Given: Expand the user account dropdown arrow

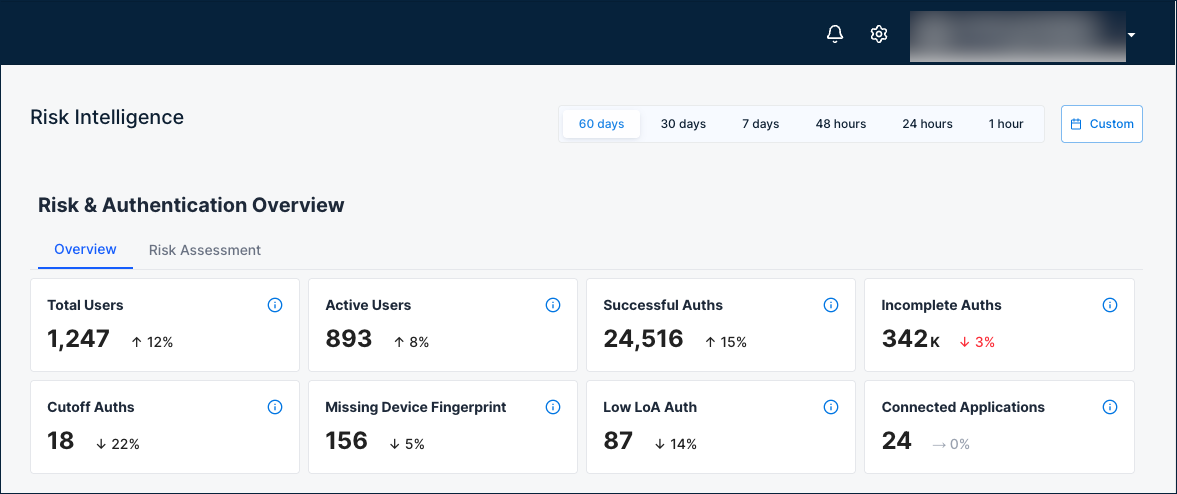Looking at the screenshot, I should (x=1131, y=35).
